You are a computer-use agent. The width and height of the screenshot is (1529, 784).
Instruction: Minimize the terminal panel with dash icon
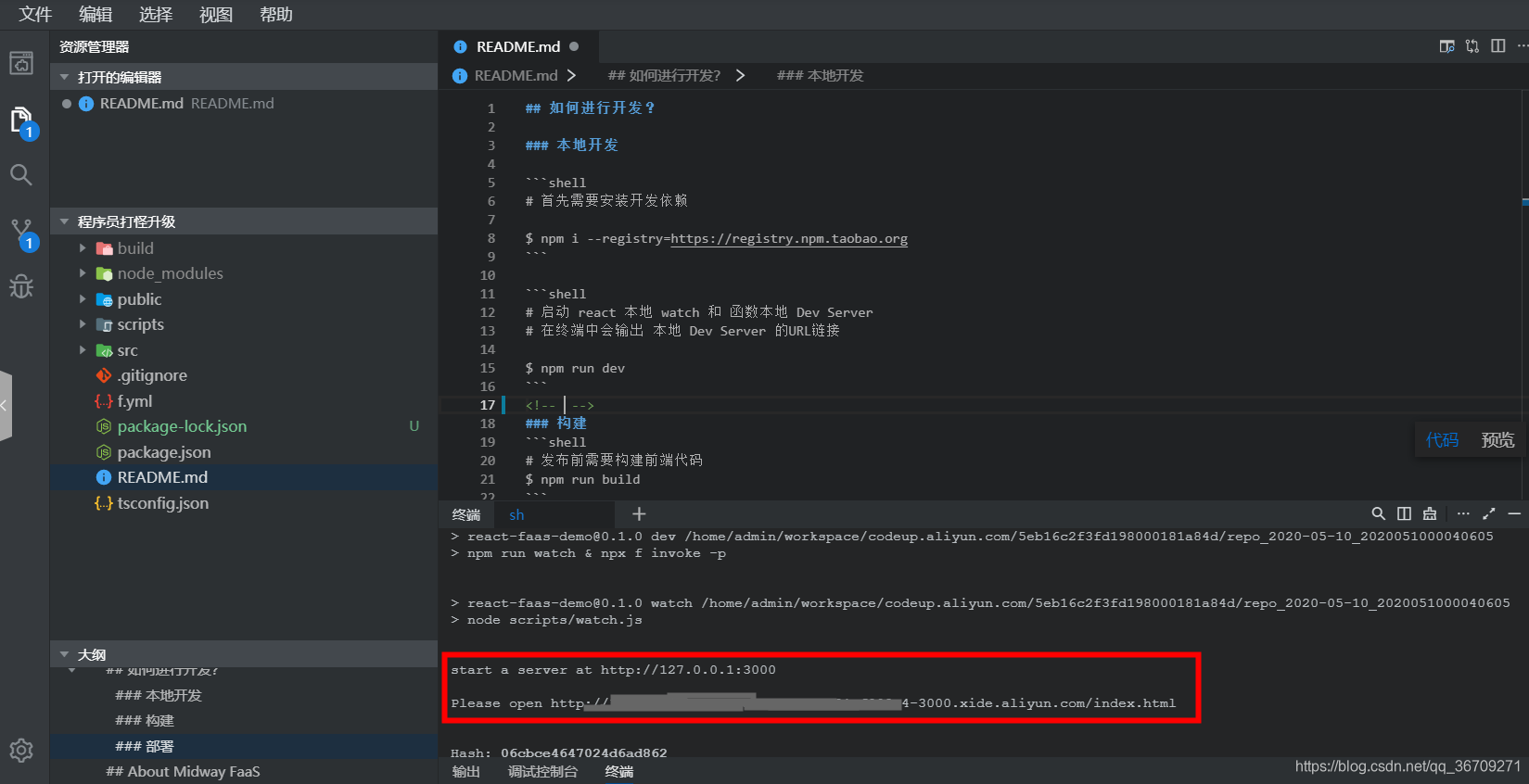1514,513
